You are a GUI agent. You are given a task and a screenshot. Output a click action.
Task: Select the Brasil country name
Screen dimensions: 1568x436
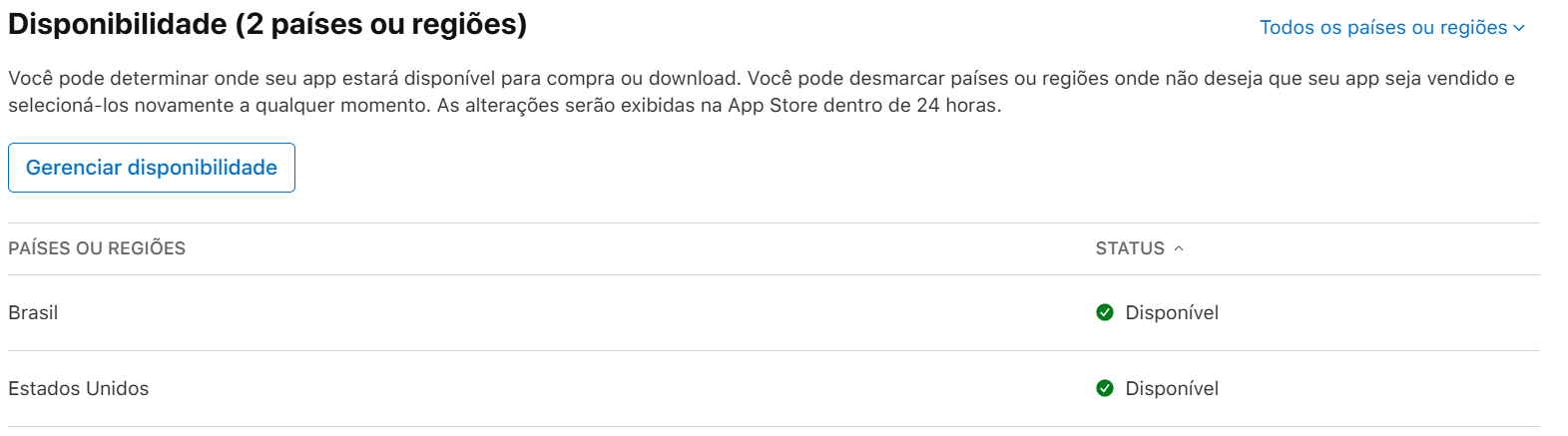(33, 312)
